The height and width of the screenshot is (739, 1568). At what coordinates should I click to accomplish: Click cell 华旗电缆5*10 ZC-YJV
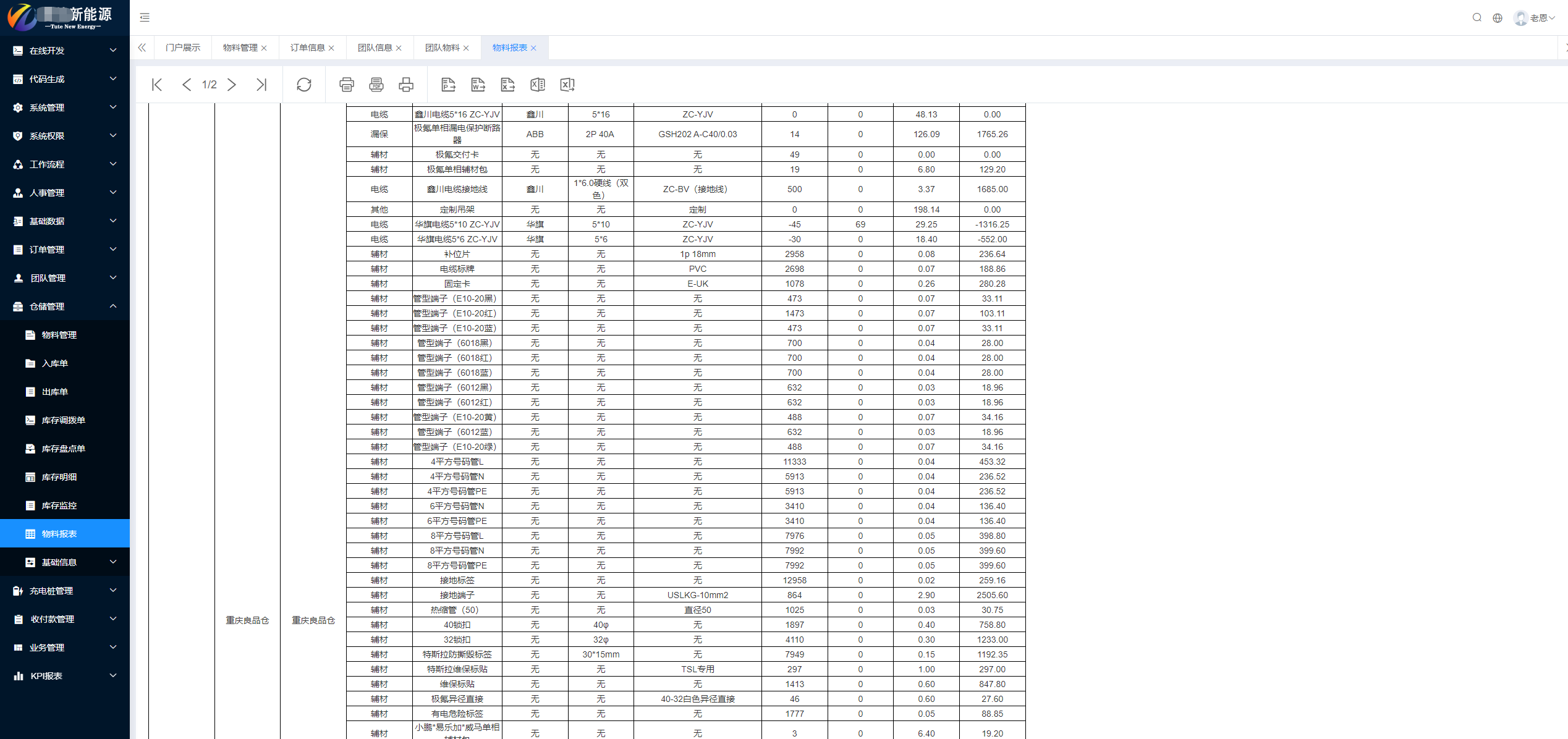pyautogui.click(x=457, y=224)
